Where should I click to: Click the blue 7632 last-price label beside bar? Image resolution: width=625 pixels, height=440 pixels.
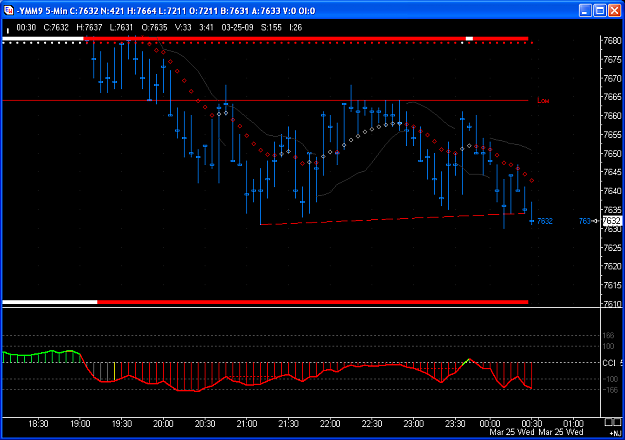[544, 221]
